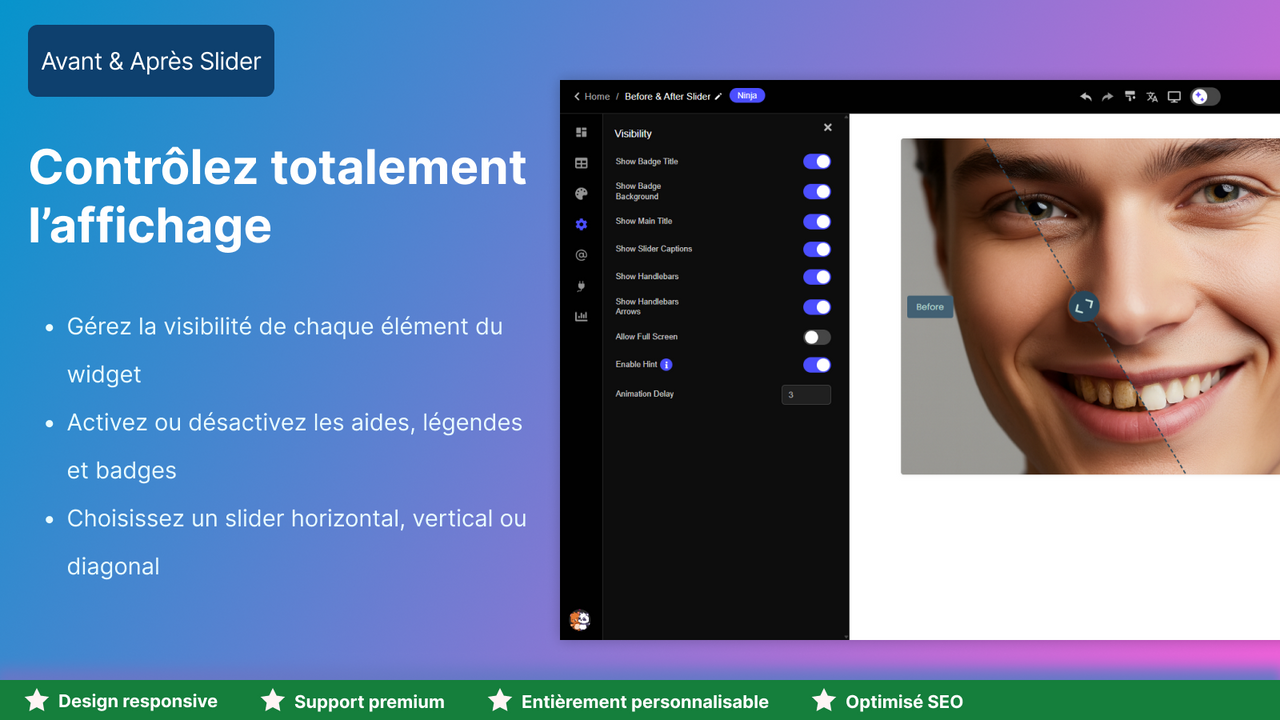Click the Allow Full Screen label
This screenshot has width=1280, height=720.
[647, 337]
